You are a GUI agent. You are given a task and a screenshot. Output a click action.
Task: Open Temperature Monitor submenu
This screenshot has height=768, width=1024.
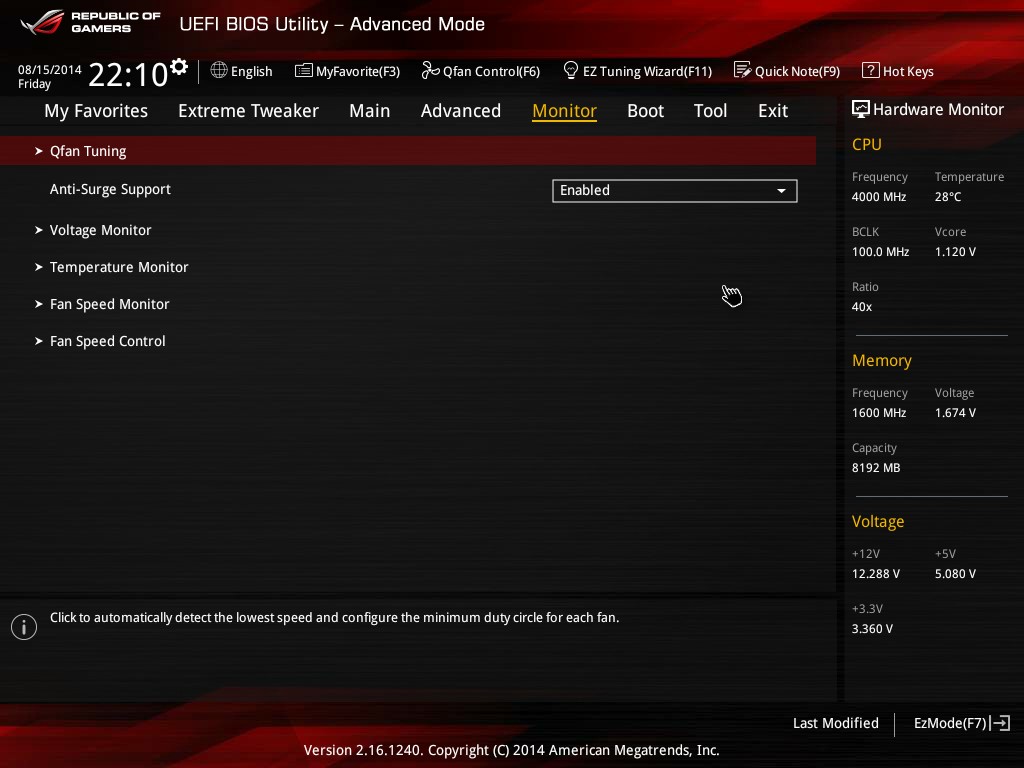pos(119,267)
